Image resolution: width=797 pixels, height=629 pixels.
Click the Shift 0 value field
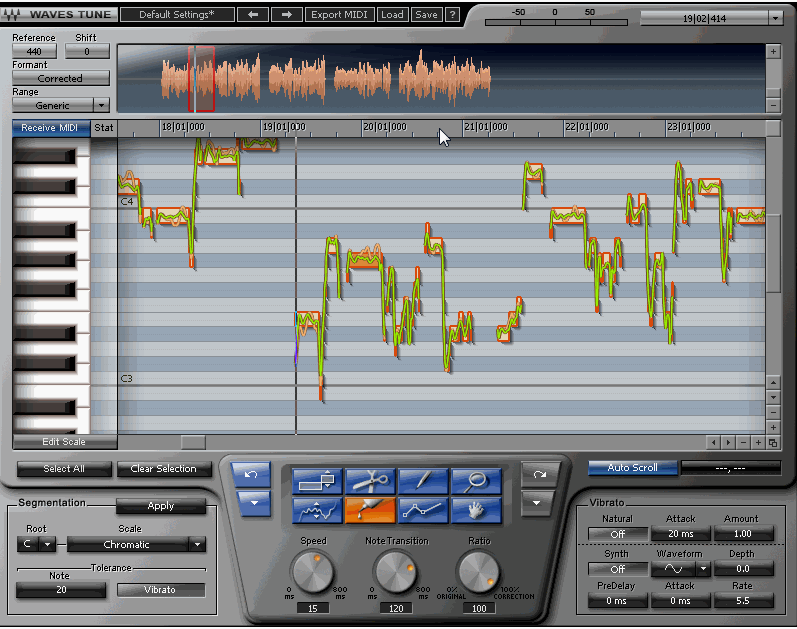coord(87,51)
